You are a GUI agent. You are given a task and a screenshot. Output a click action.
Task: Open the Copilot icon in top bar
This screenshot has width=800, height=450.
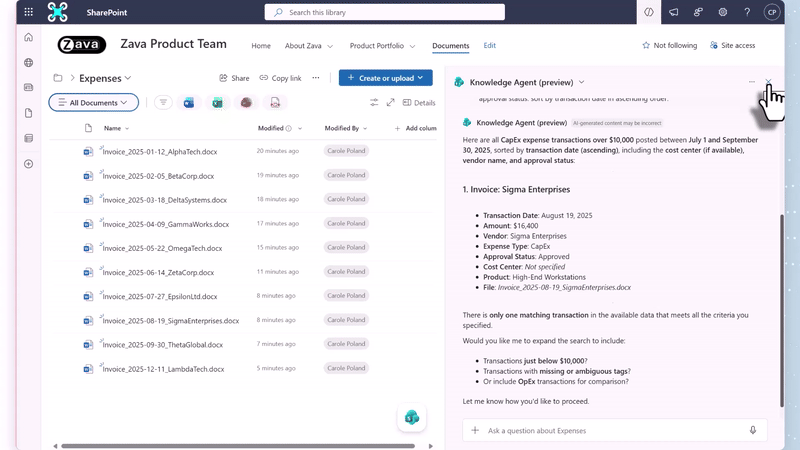tap(648, 12)
